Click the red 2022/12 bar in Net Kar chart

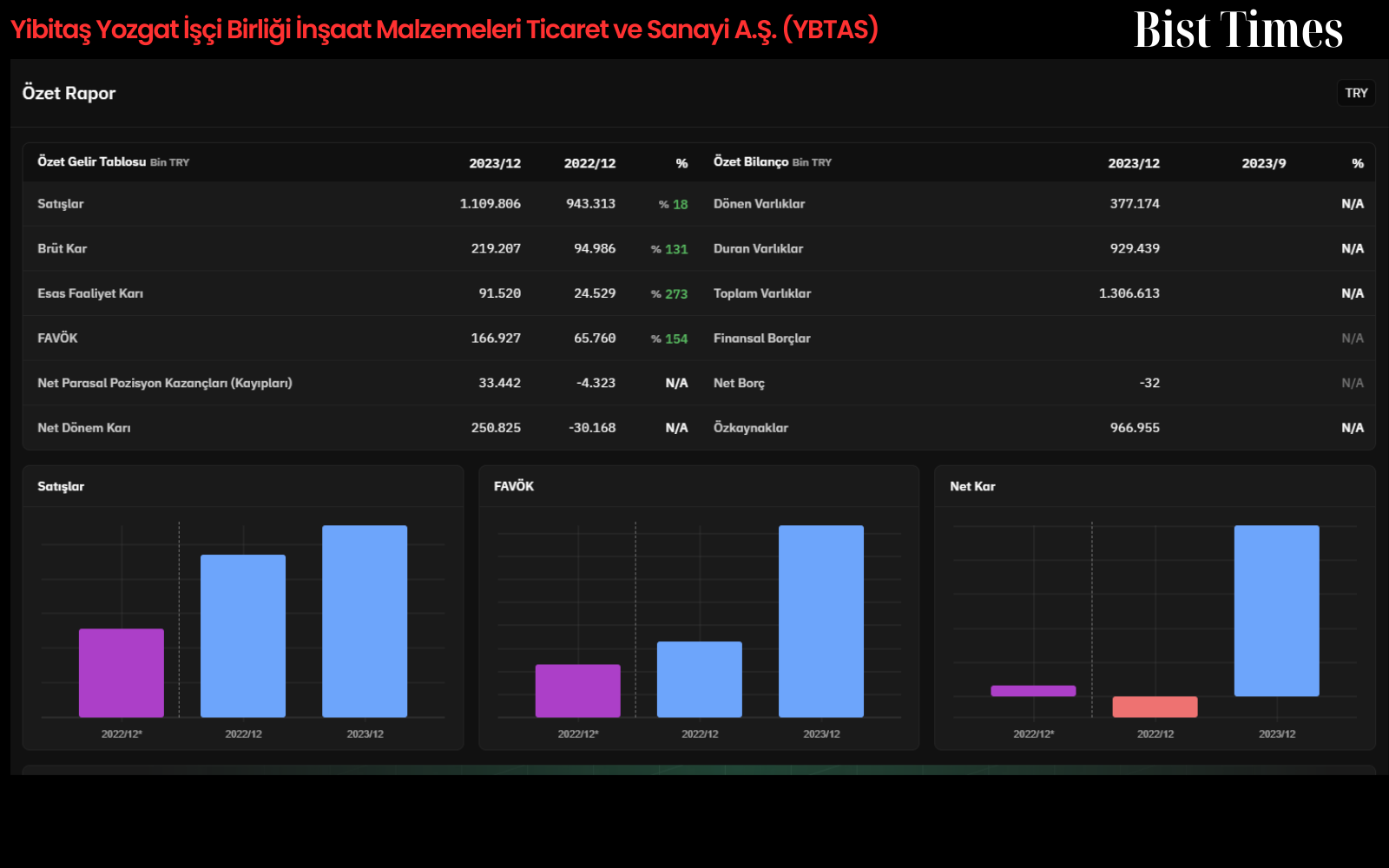coord(1155,707)
